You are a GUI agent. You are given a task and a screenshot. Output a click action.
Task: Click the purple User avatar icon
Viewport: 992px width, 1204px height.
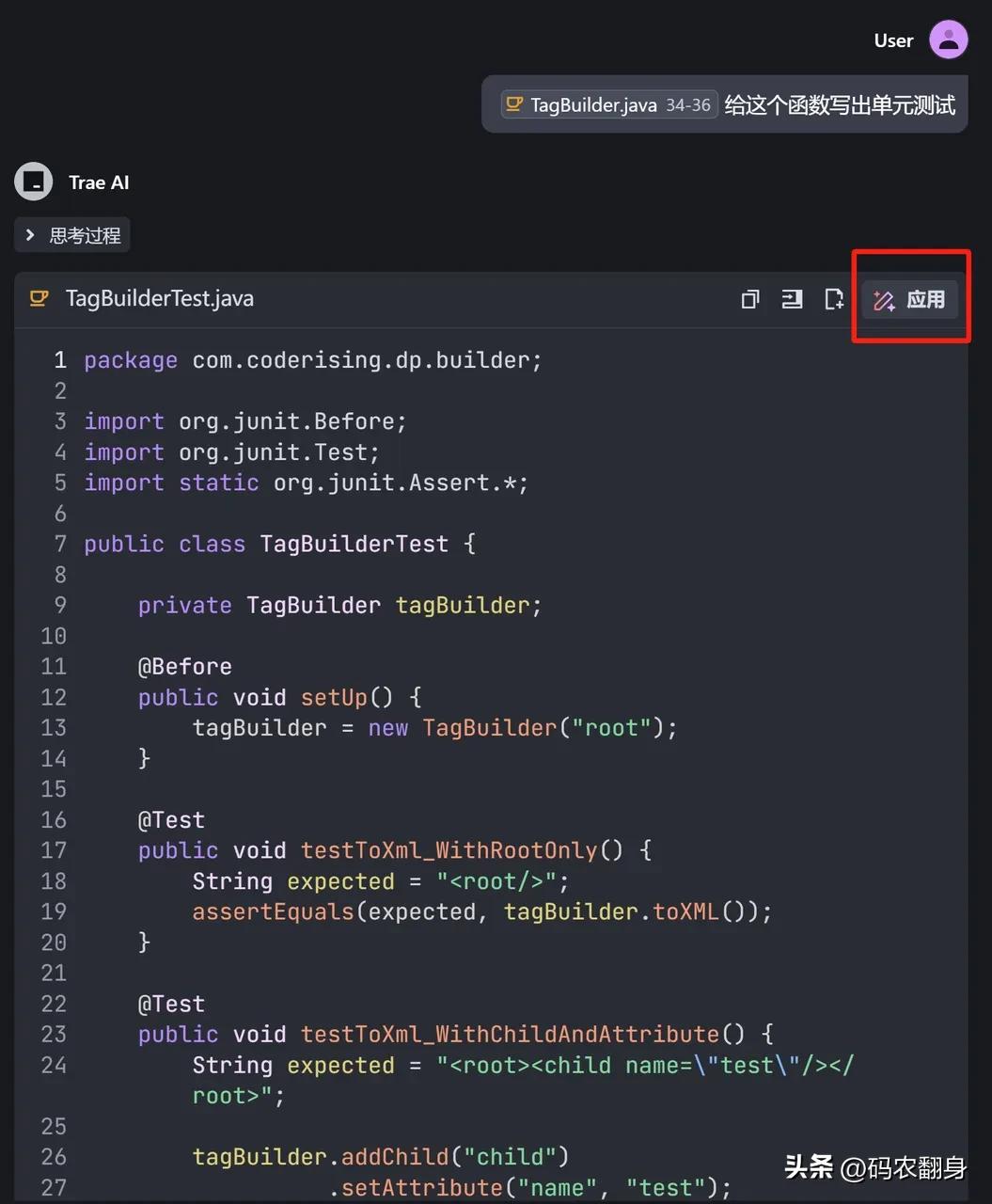coord(948,40)
